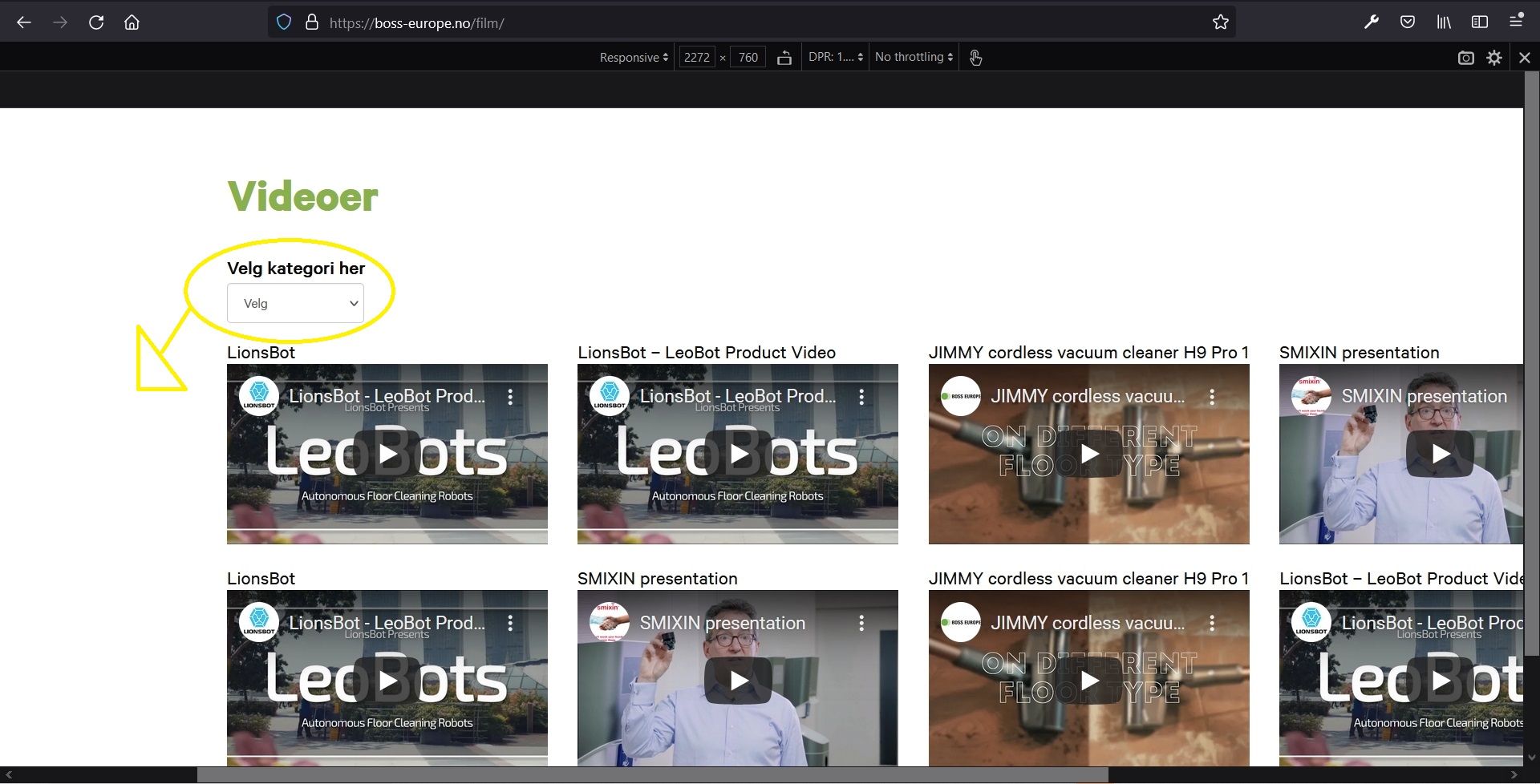Open title link on top-row LionsBot player
The image size is (1540, 784).
click(x=387, y=396)
